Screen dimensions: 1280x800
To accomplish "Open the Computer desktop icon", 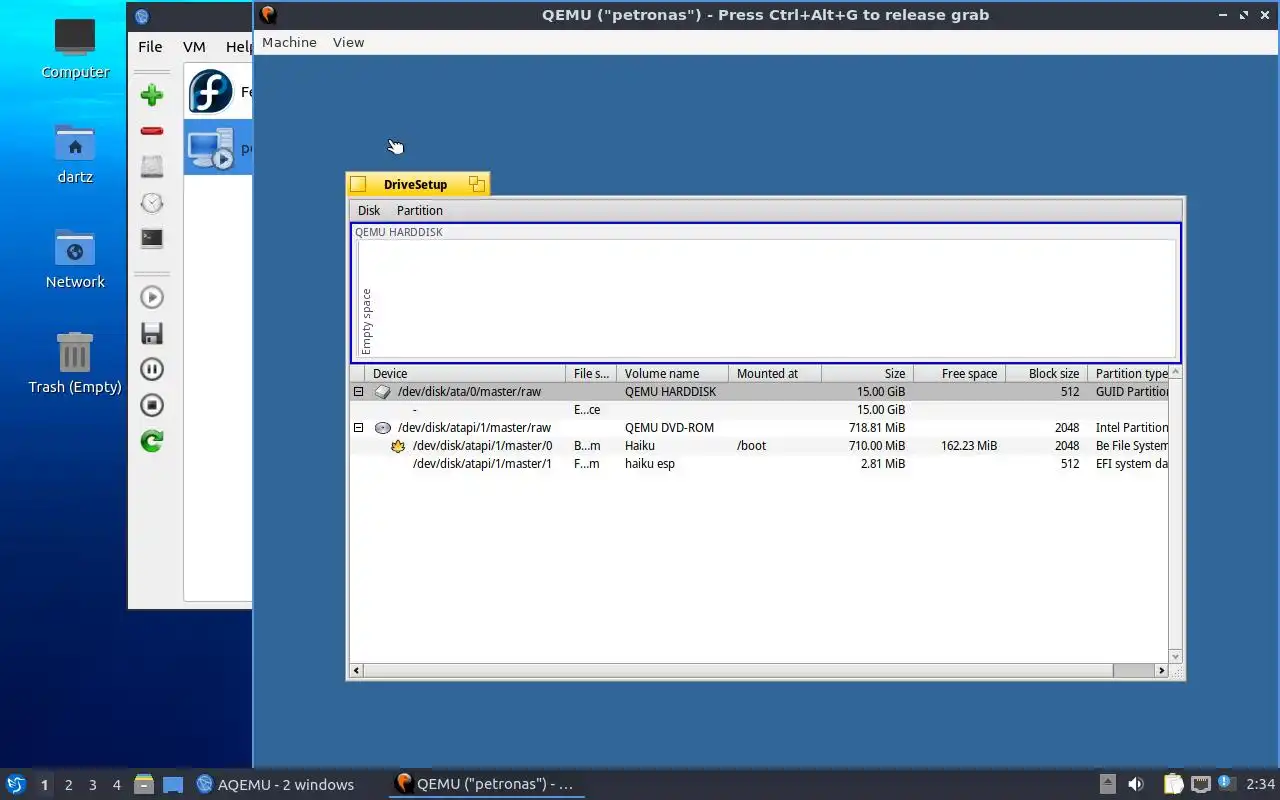I will click(x=75, y=48).
